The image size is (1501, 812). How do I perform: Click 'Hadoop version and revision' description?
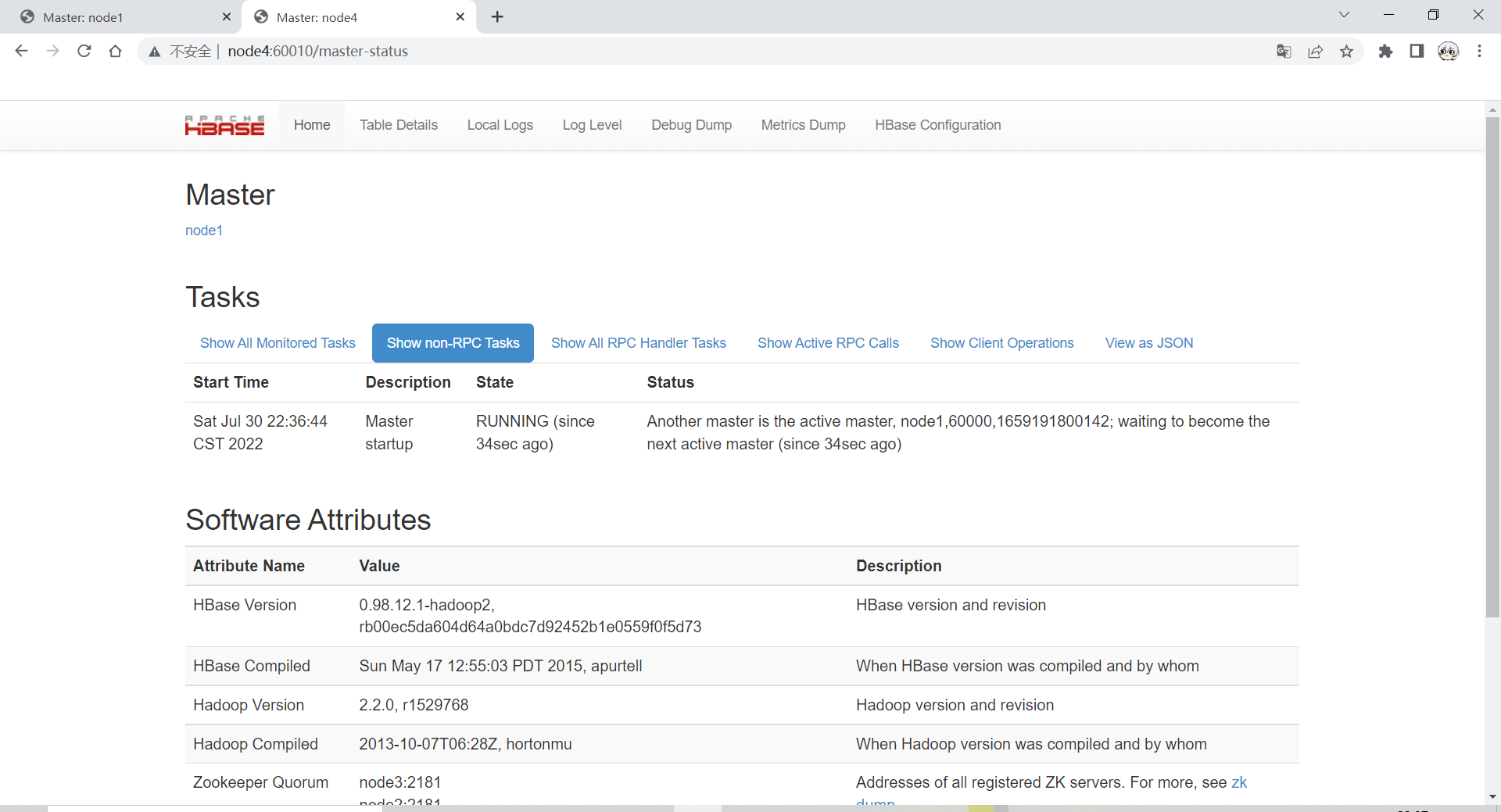[955, 705]
